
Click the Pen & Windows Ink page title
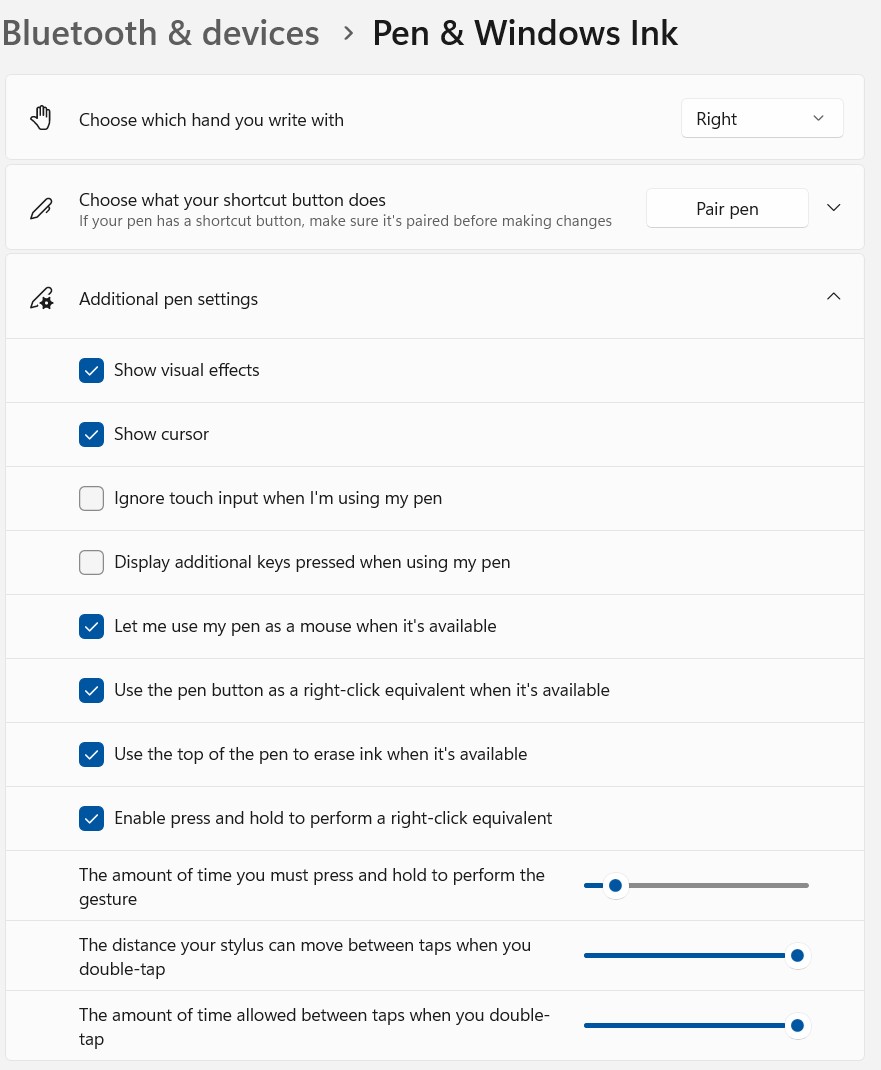tap(525, 34)
